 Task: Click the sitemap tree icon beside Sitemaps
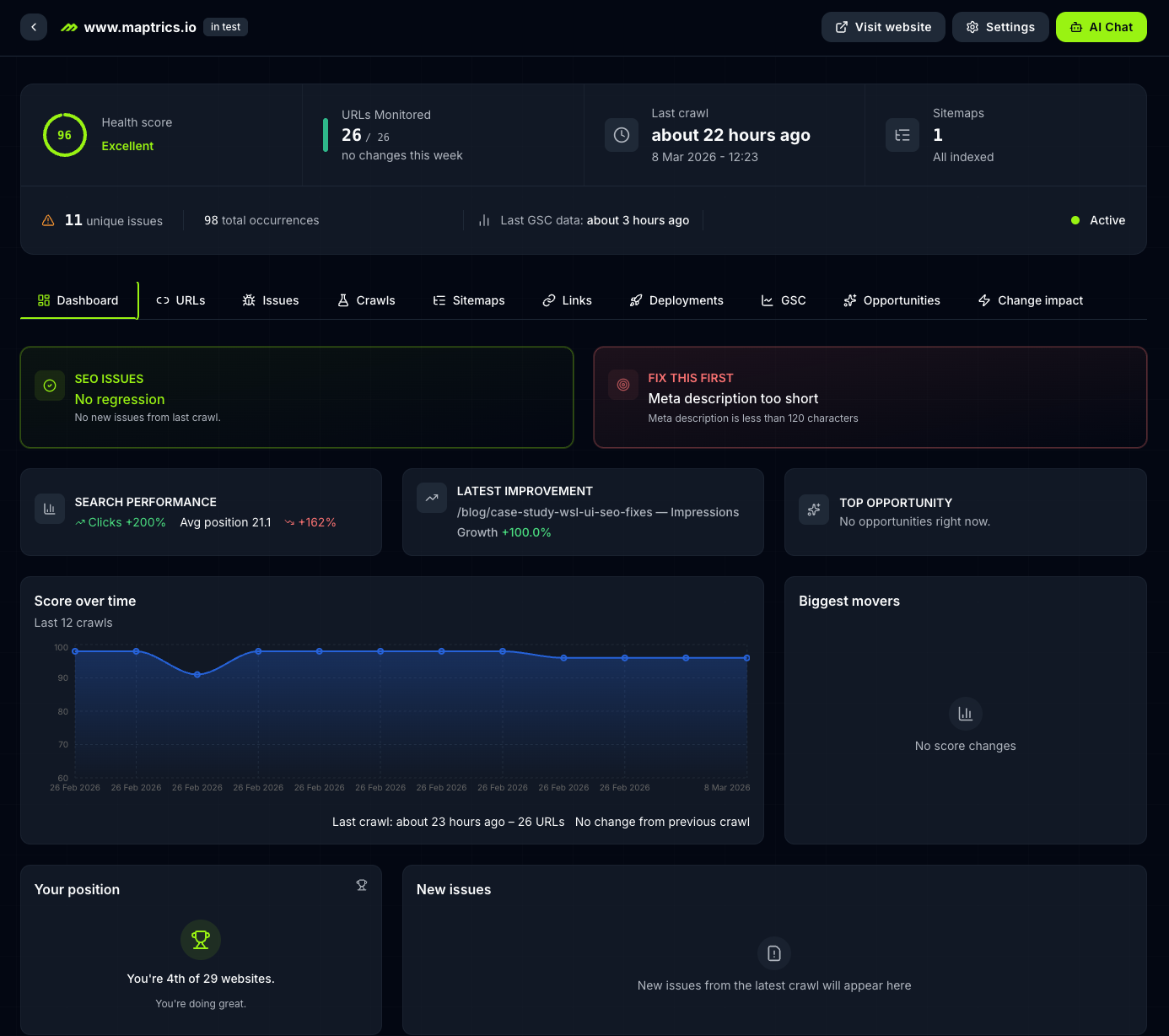coord(902,135)
